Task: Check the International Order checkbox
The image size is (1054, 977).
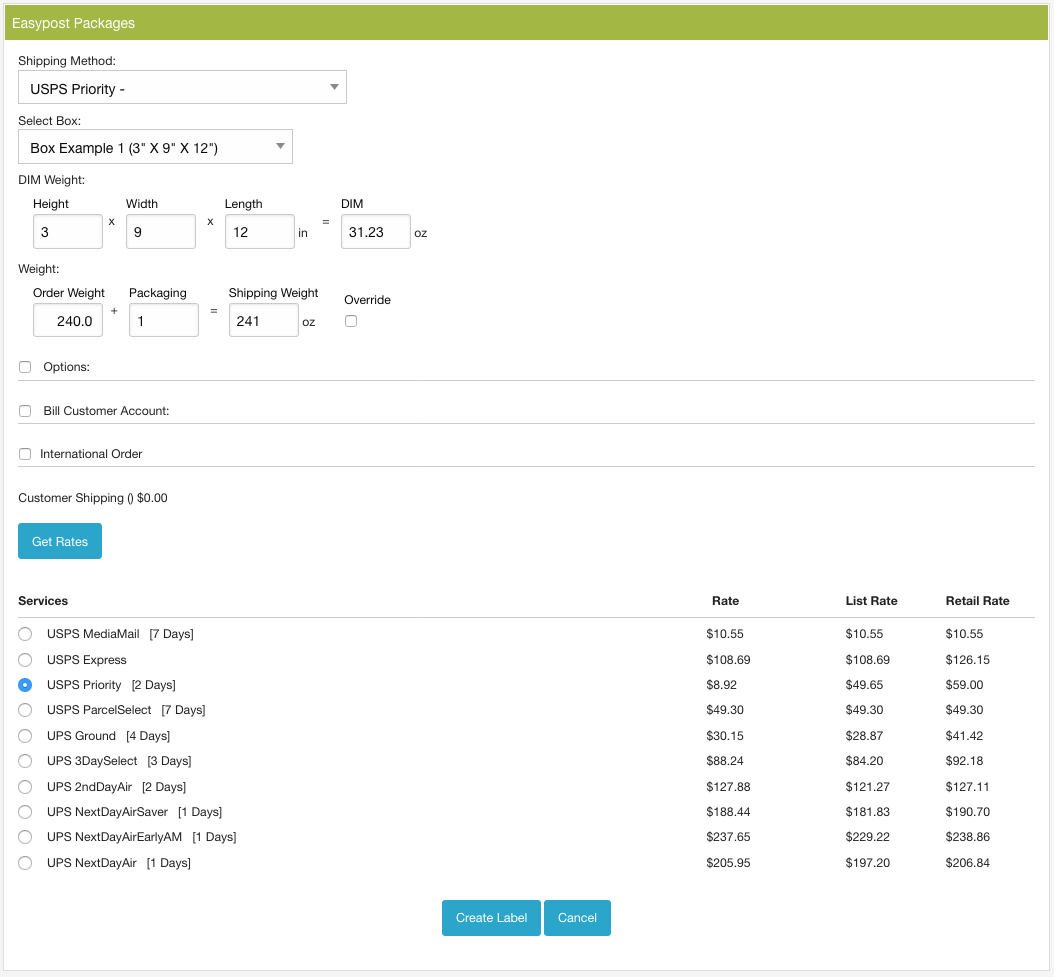Action: pyautogui.click(x=25, y=454)
